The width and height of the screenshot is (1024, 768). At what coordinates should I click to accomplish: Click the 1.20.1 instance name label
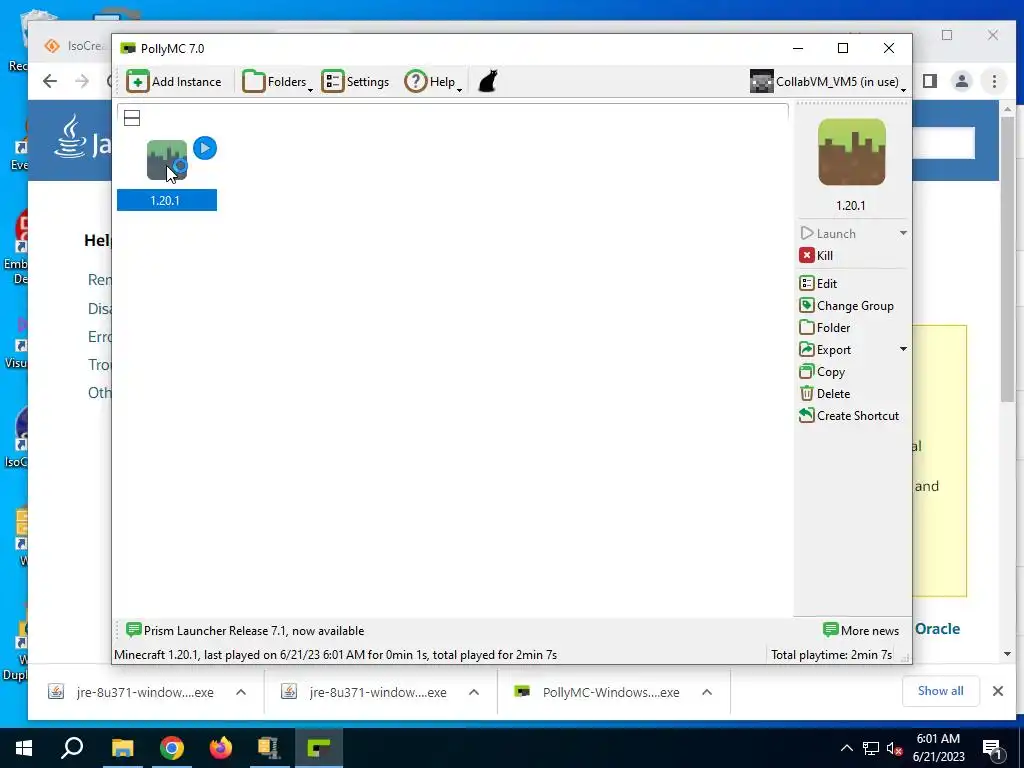pyautogui.click(x=167, y=200)
